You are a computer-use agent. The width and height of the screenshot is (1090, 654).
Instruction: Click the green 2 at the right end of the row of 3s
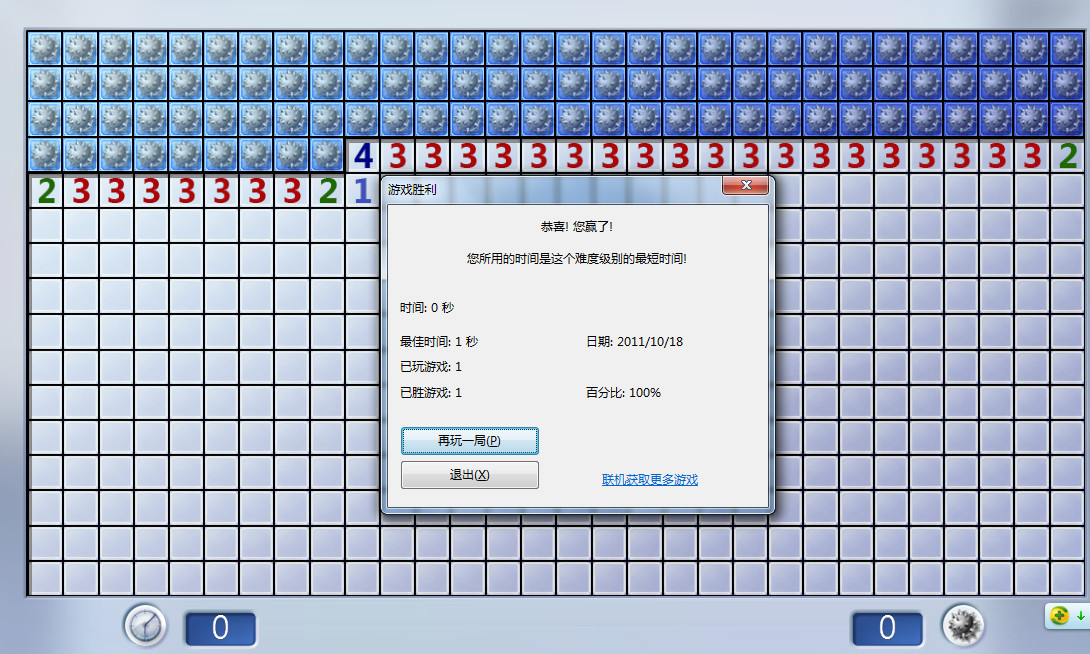(x=1067, y=156)
